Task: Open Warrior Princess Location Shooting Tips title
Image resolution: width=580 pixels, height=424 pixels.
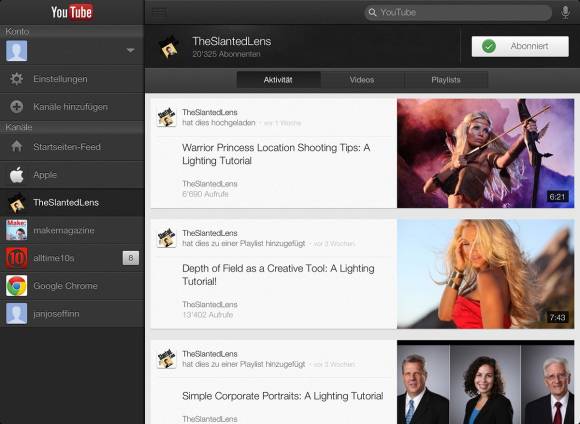Action: [276, 154]
